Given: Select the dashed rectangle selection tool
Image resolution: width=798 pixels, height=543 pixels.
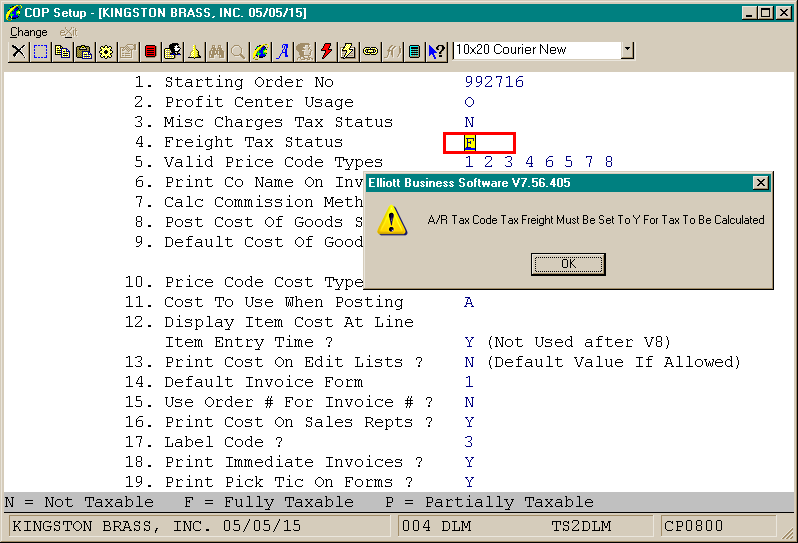Looking at the screenshot, I should 40,51.
